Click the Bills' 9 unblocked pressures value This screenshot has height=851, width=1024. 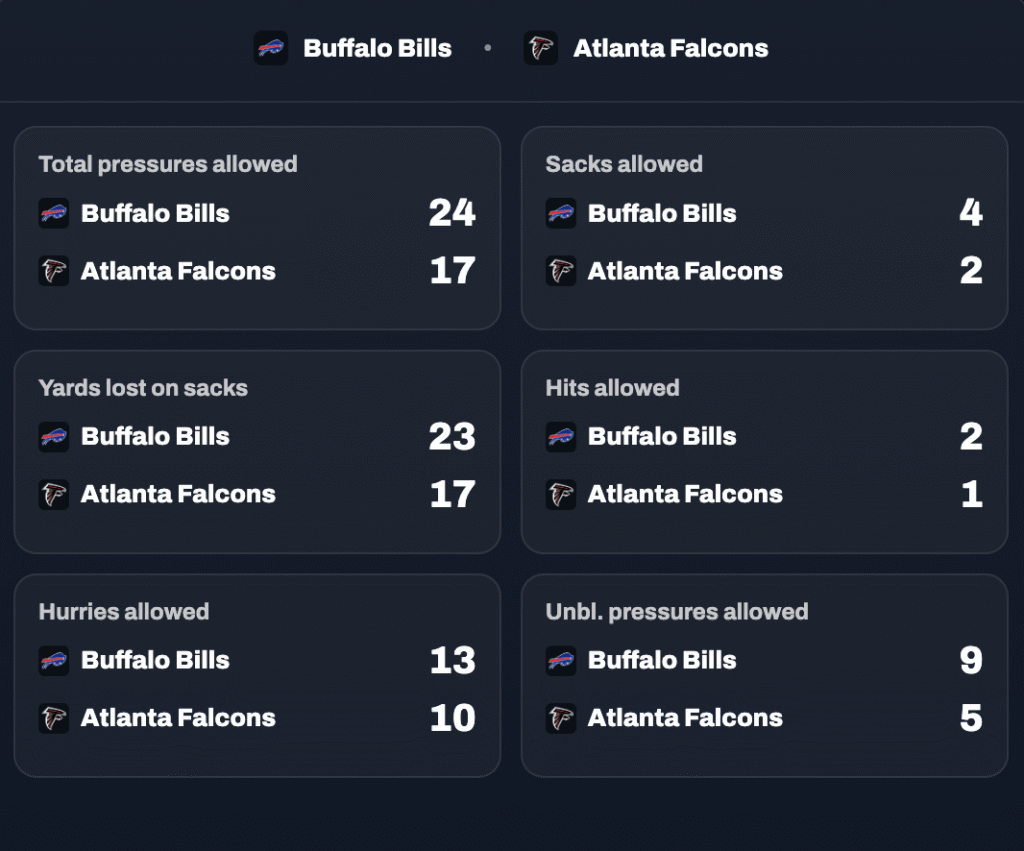(x=970, y=660)
